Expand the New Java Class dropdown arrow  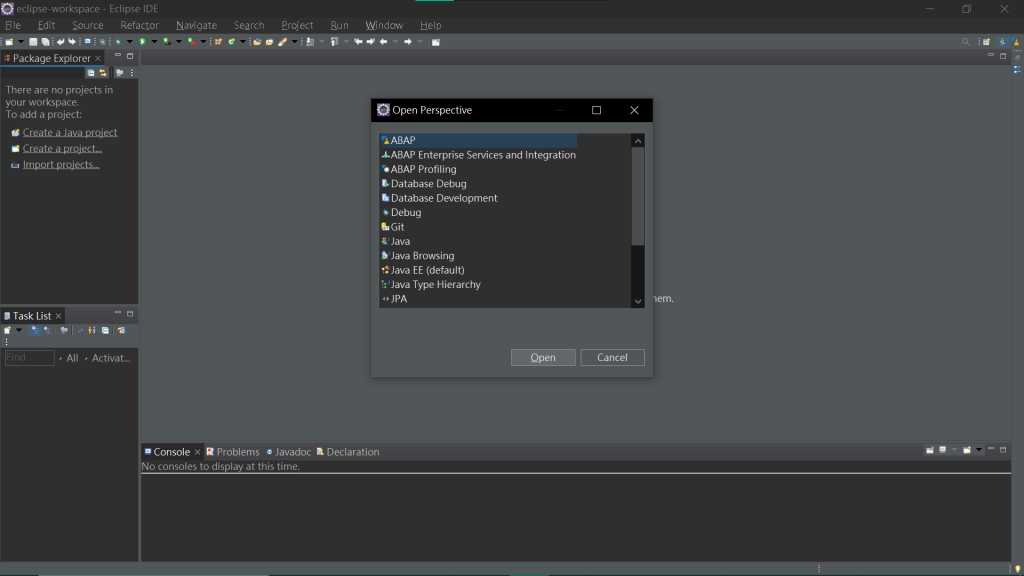tap(243, 42)
